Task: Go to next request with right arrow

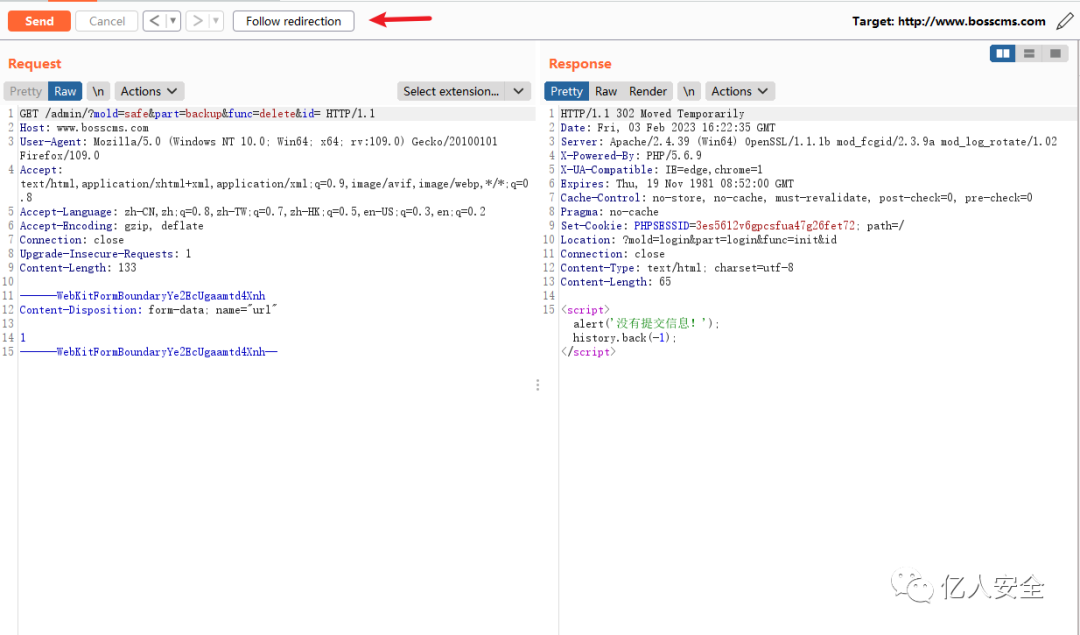Action: [x=197, y=21]
